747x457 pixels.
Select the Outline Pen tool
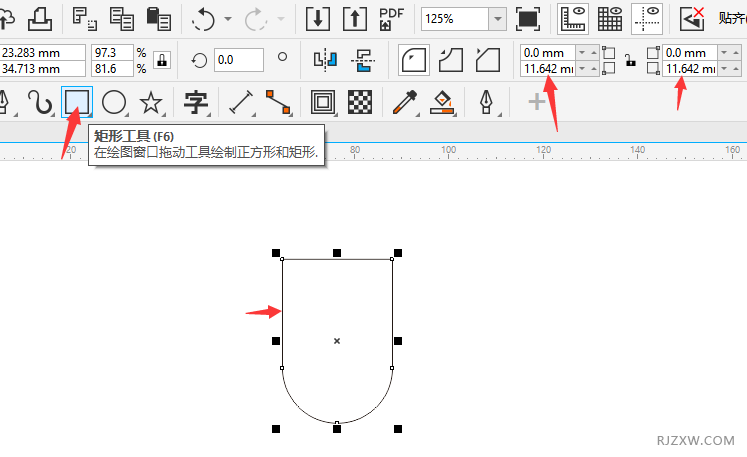click(x=487, y=102)
